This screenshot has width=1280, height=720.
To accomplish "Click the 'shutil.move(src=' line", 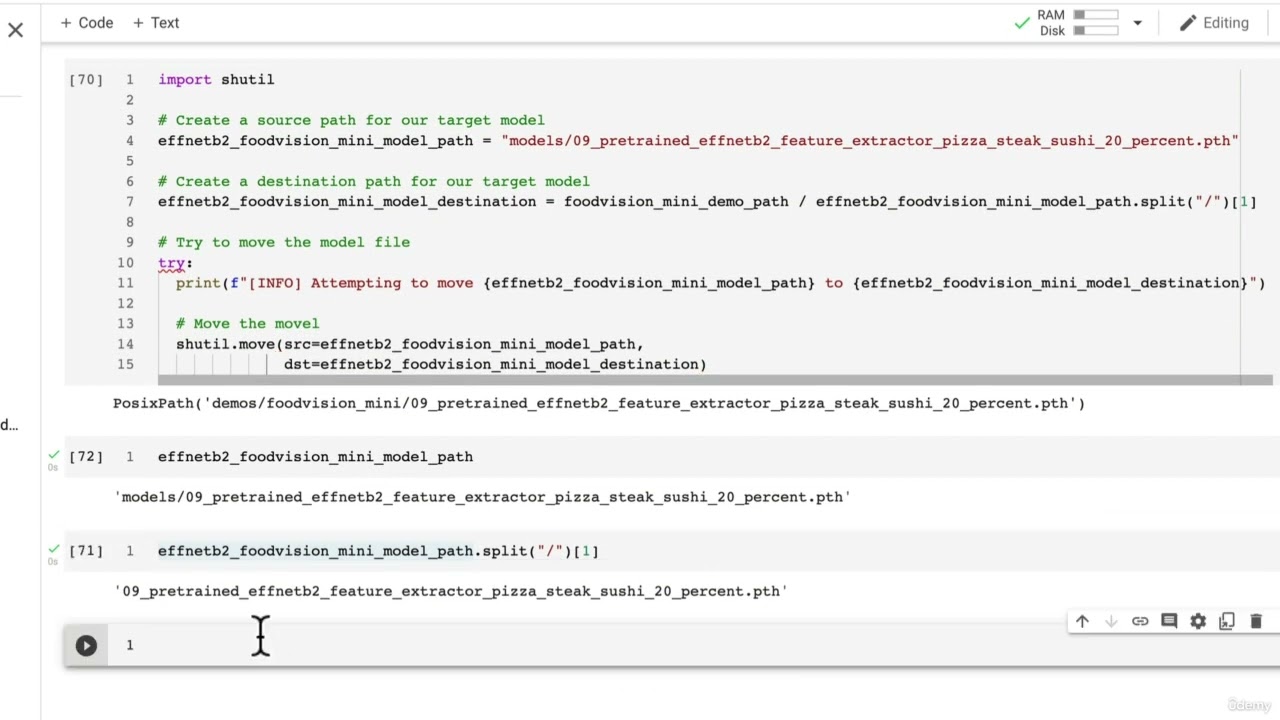I will (410, 344).
